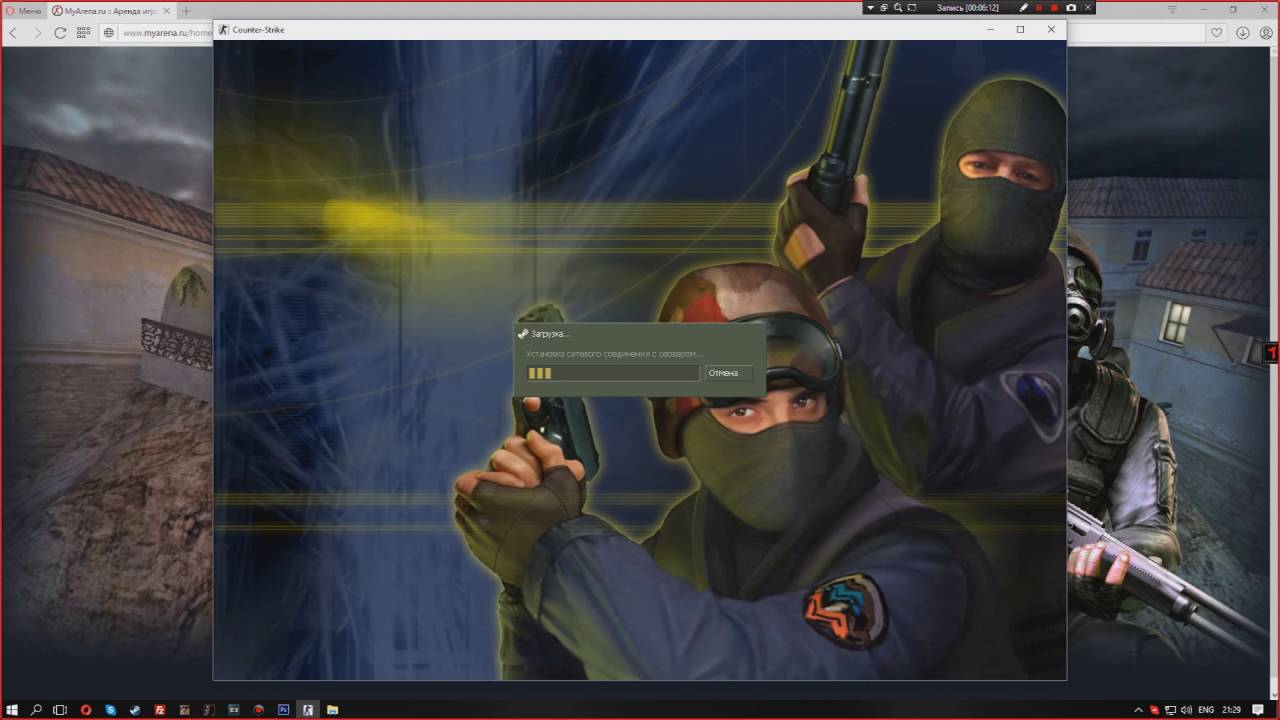Stop the screen recording

pos(1054,8)
